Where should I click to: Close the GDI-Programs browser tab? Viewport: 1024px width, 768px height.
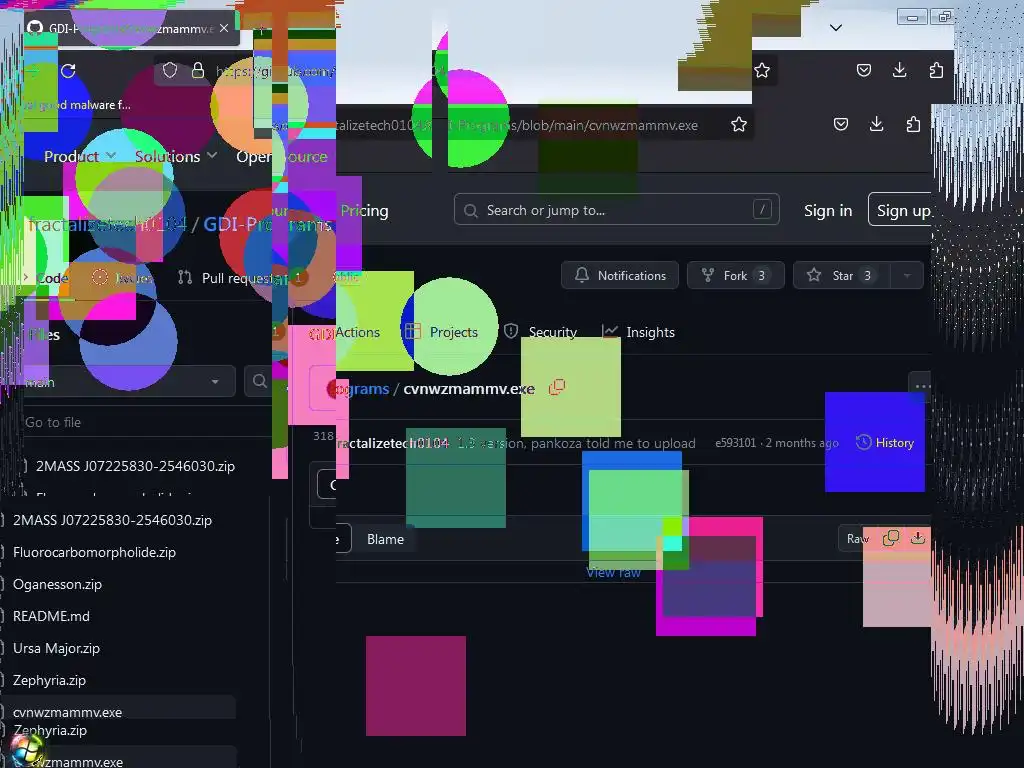click(224, 28)
